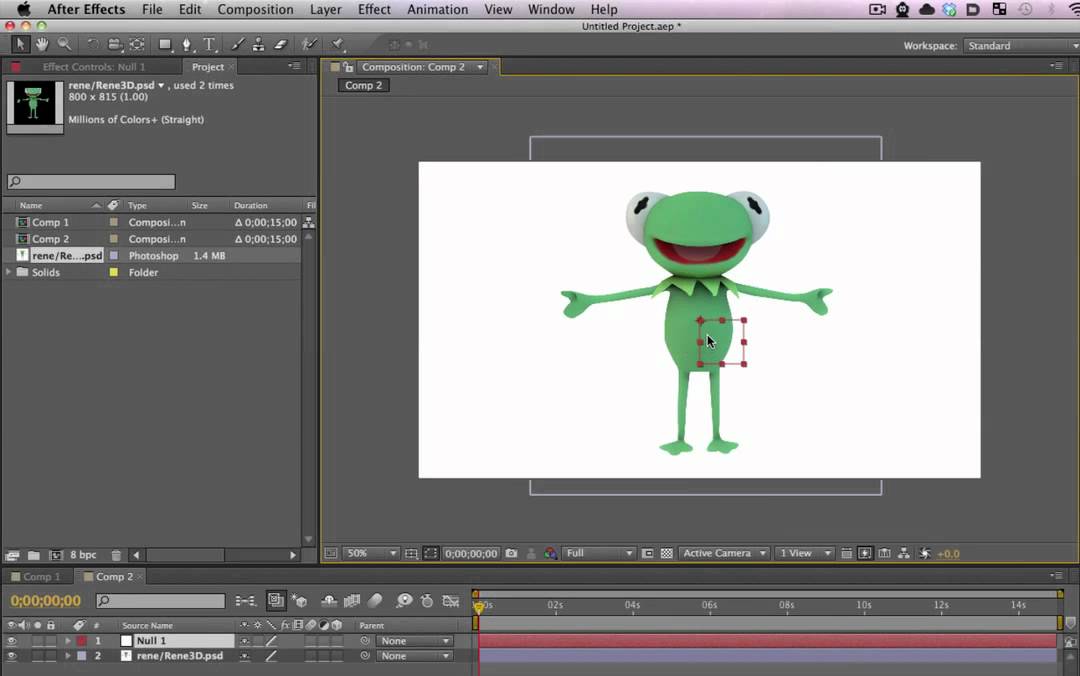Image resolution: width=1080 pixels, height=676 pixels.
Task: Select the Hand tool
Action: pos(42,45)
